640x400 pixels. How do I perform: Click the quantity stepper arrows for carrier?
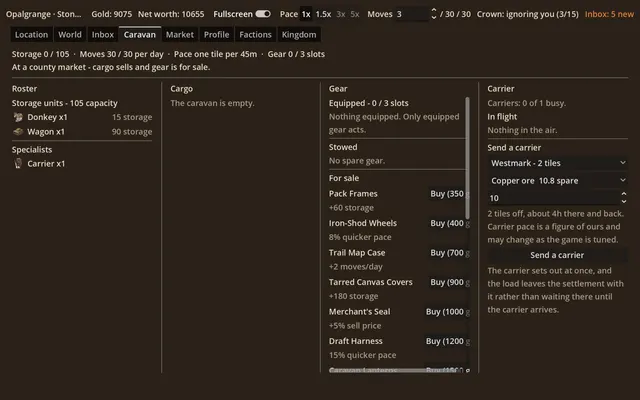[x=624, y=198]
